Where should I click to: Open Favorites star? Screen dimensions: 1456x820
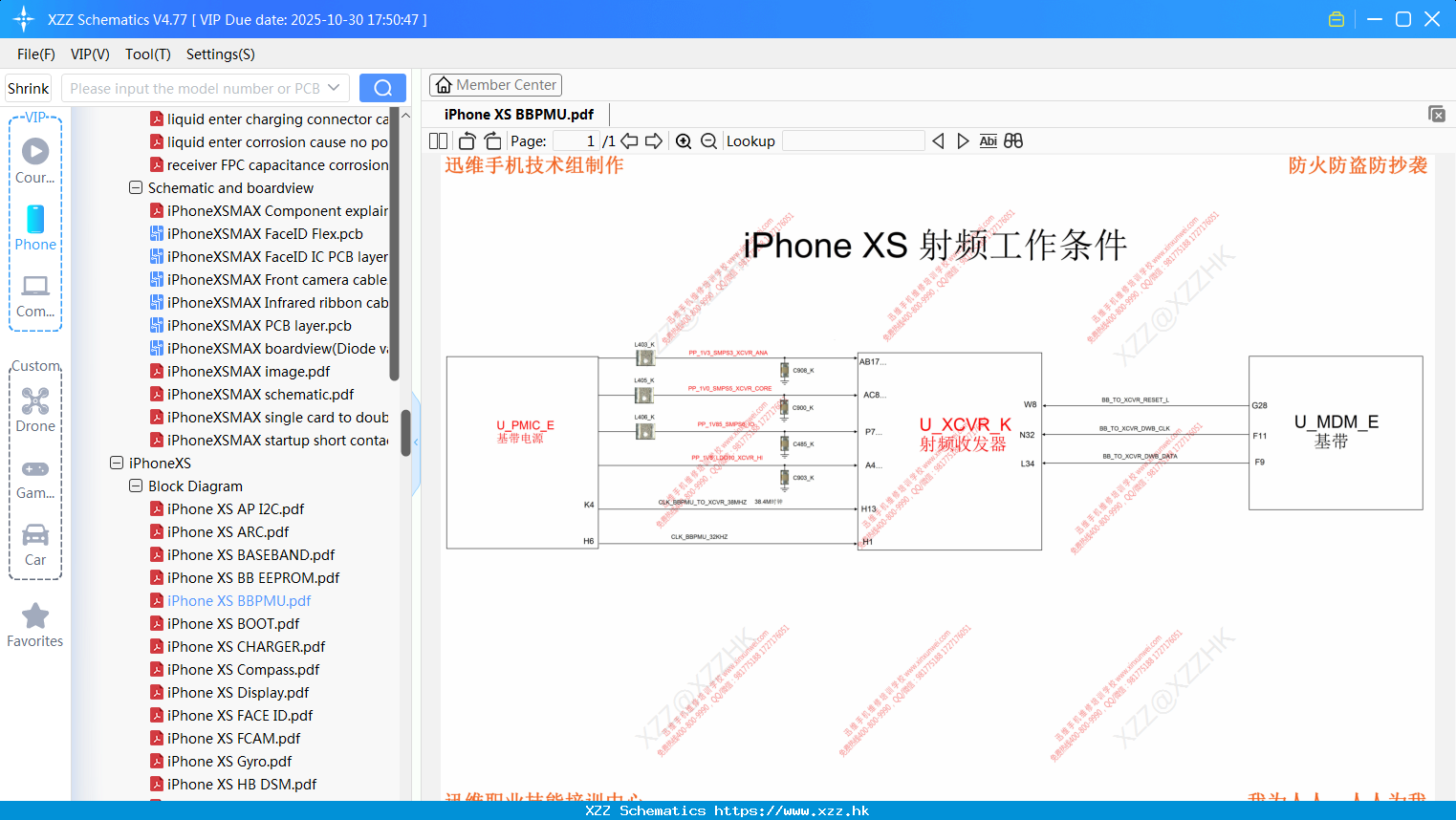pos(35,625)
